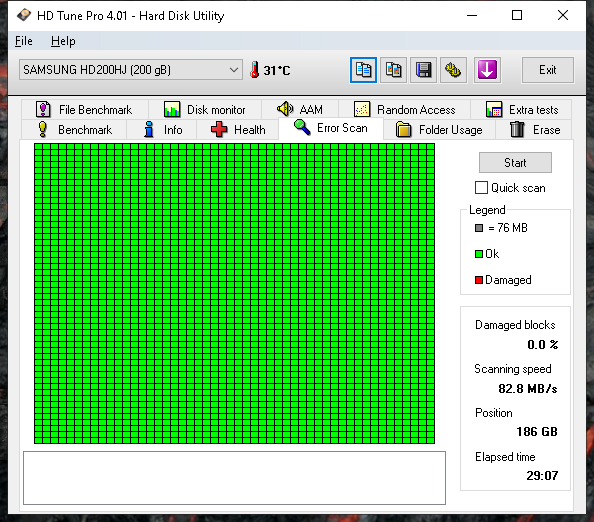Viewport: 594px width, 522px height.
Task: Switch to the File Benchmark tab
Action: (85, 109)
